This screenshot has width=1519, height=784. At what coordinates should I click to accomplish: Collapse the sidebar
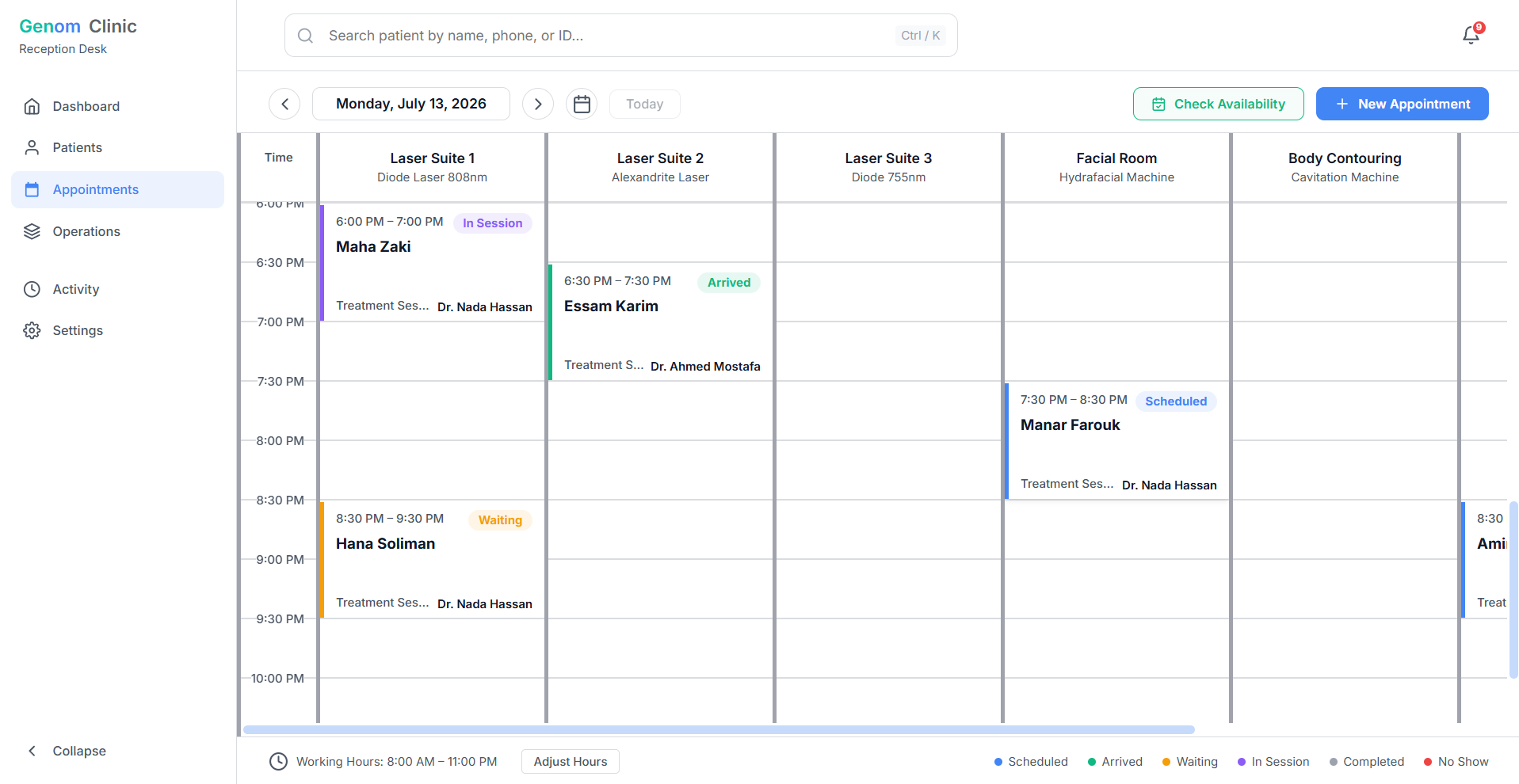point(67,751)
